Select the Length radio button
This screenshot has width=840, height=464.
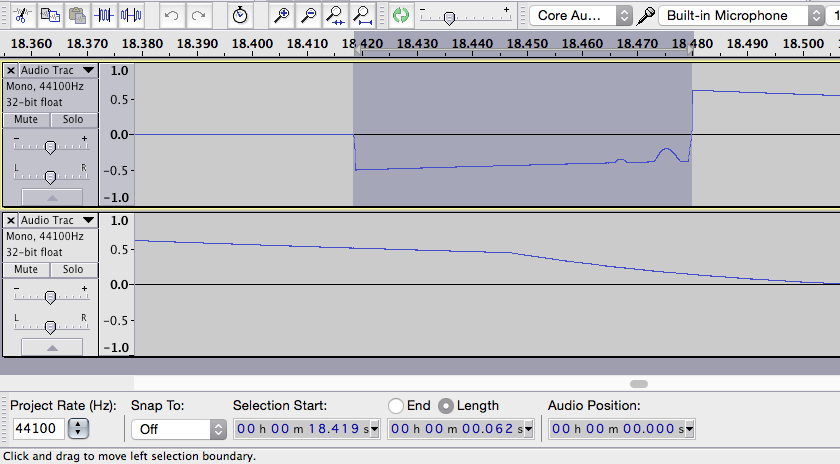pyautogui.click(x=446, y=406)
